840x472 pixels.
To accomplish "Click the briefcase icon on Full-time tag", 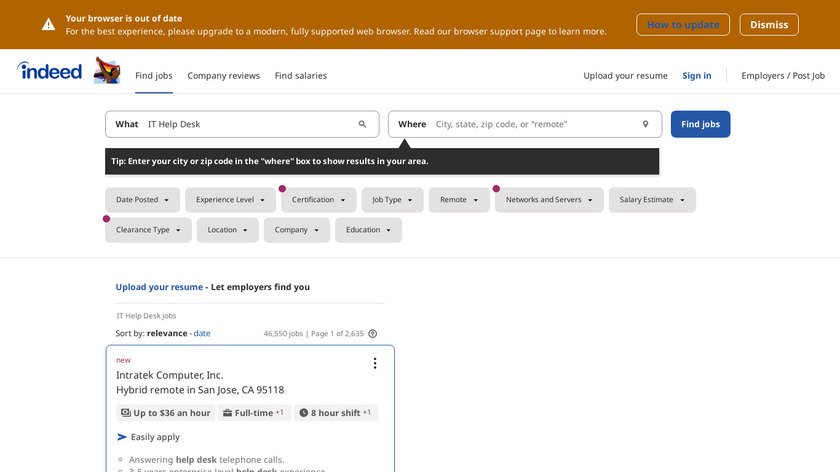I will (227, 413).
